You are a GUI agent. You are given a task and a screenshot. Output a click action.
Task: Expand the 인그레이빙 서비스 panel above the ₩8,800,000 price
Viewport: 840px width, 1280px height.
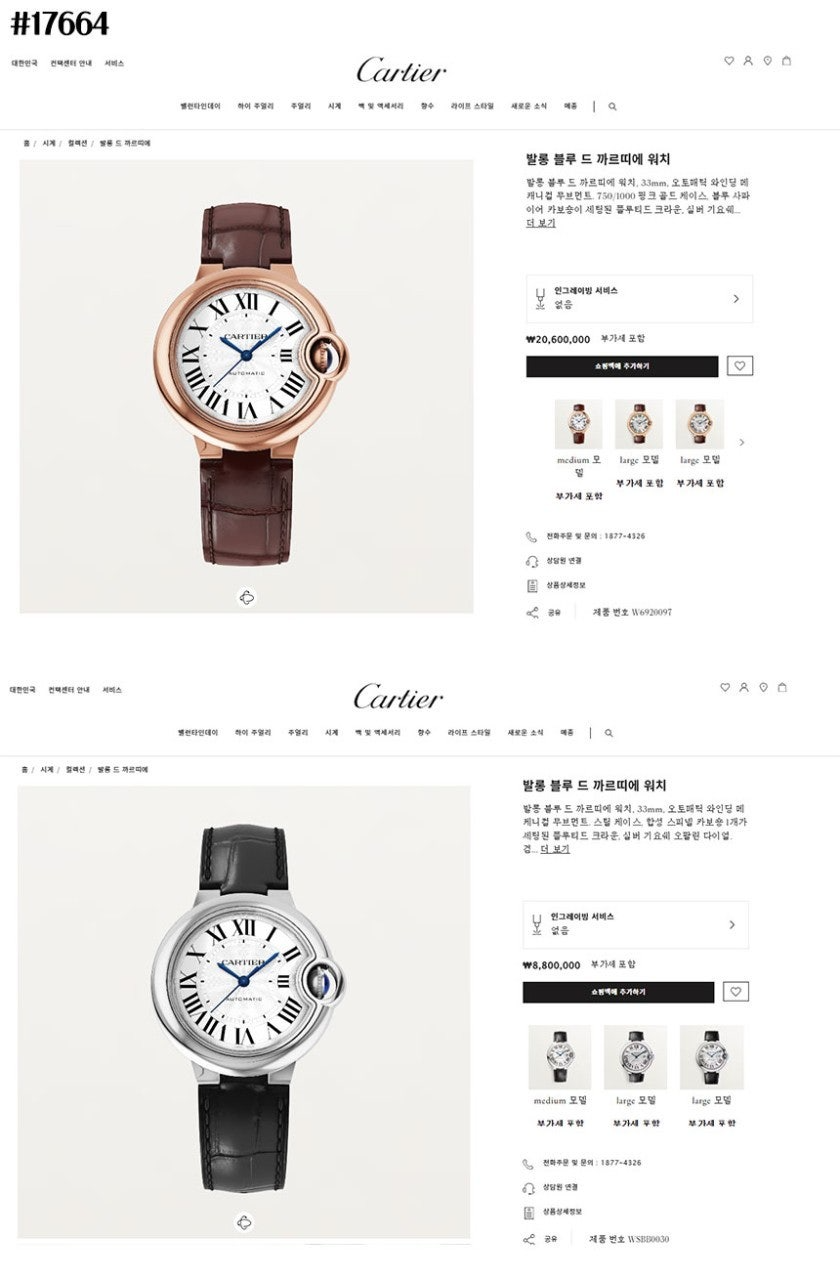(x=635, y=925)
